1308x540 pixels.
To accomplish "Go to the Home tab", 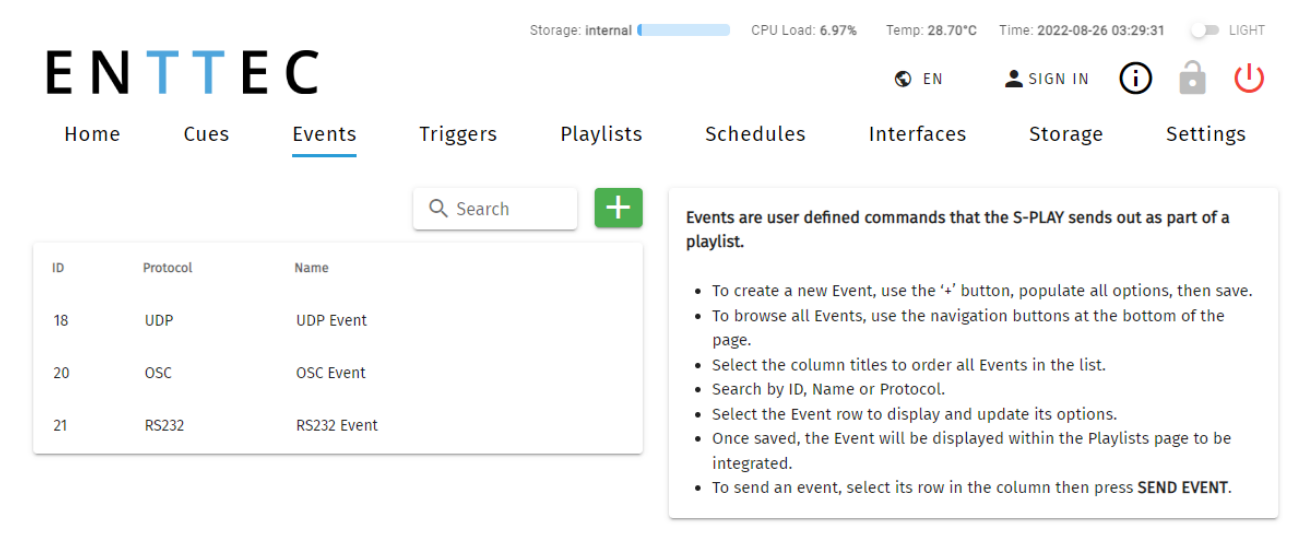I will 92,134.
